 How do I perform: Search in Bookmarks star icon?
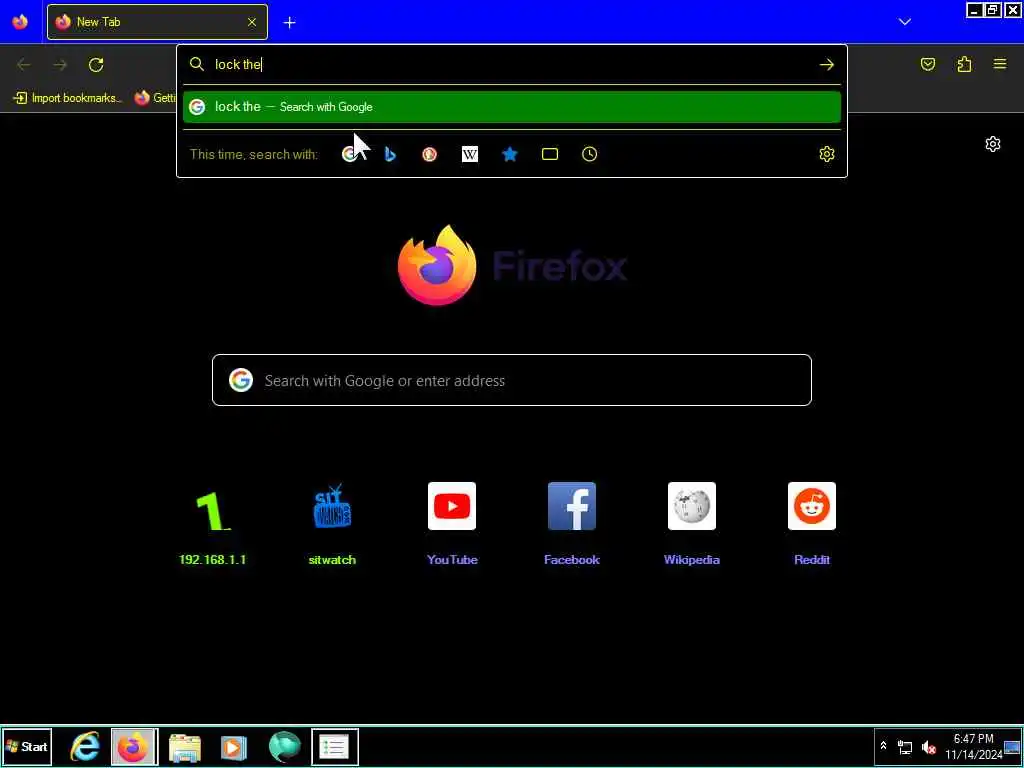[509, 154]
